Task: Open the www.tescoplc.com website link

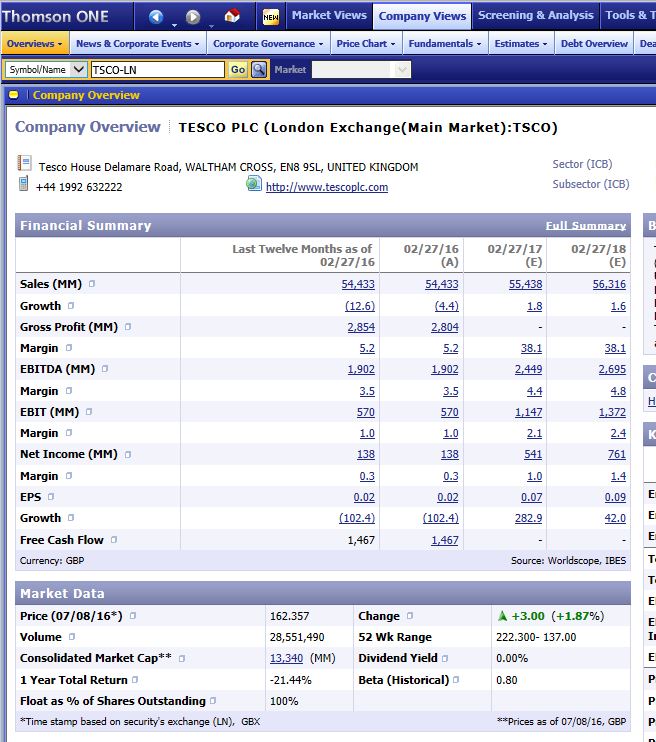Action: point(326,187)
